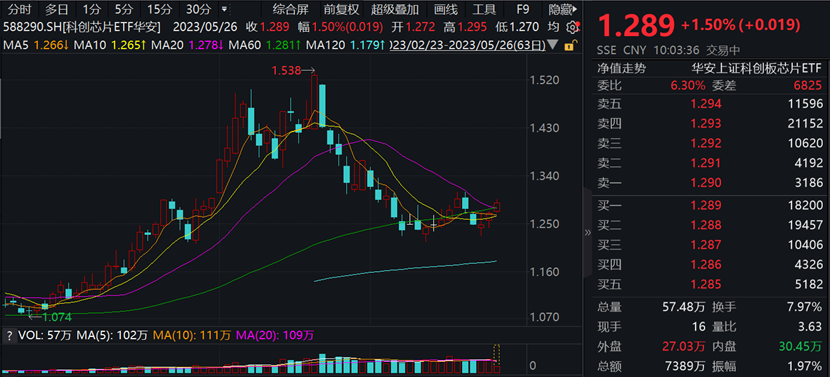Click the 买三 bid price 1.287
Image resolution: width=830 pixels, height=377 pixels.
pos(706,245)
